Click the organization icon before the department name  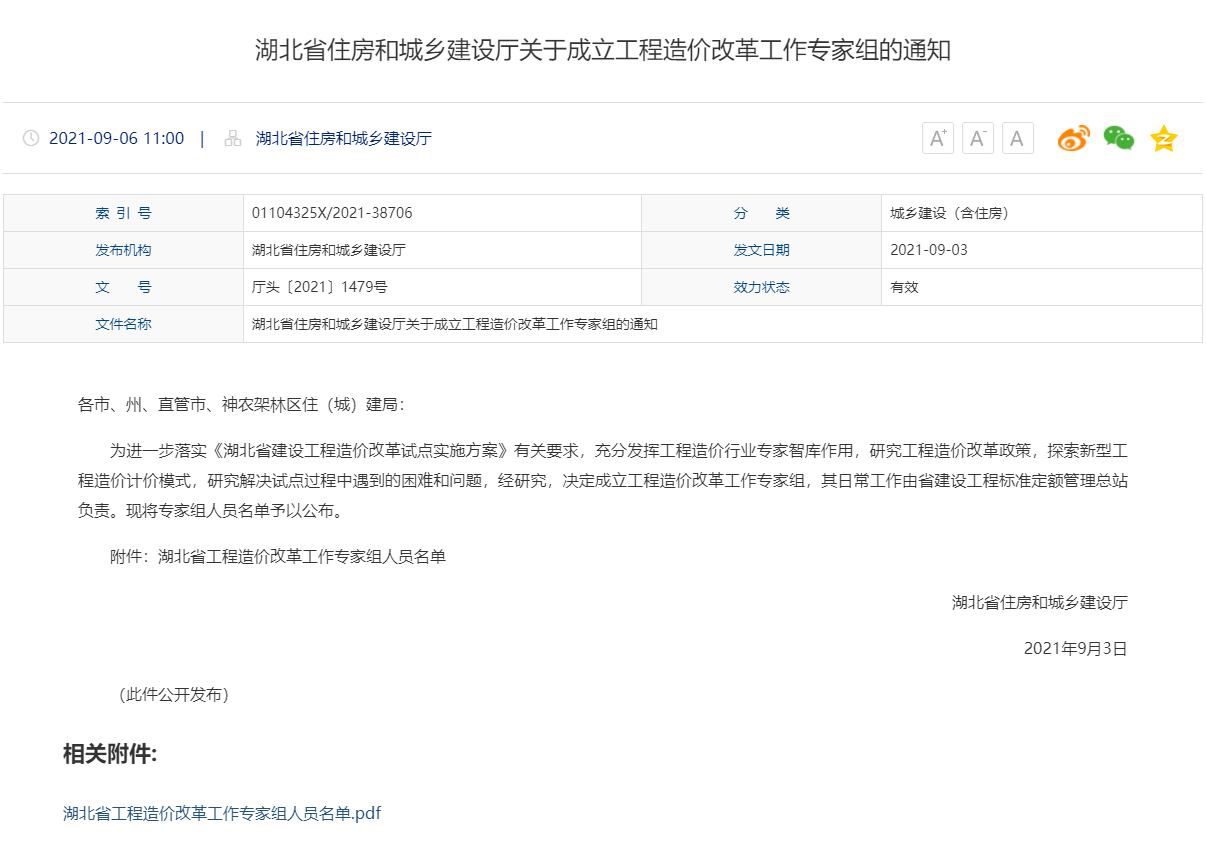[x=230, y=138]
